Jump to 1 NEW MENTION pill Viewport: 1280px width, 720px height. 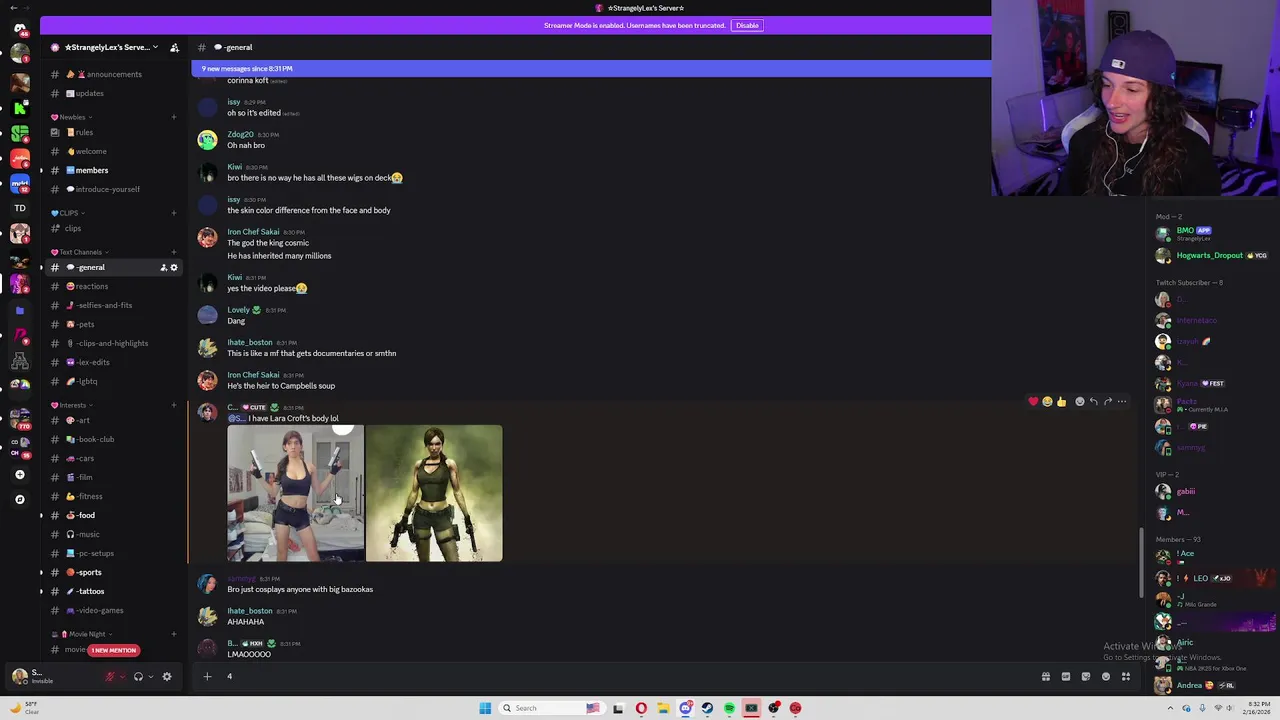point(113,650)
